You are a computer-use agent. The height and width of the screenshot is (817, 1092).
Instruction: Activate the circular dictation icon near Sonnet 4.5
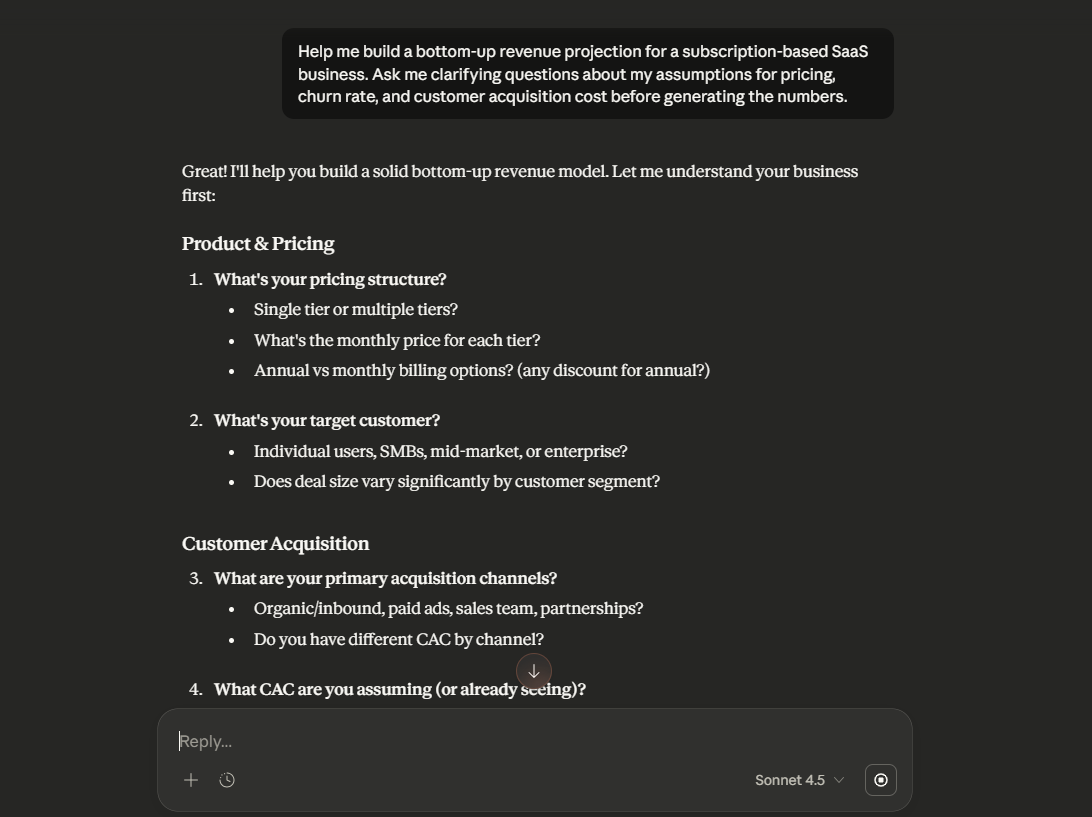880,780
